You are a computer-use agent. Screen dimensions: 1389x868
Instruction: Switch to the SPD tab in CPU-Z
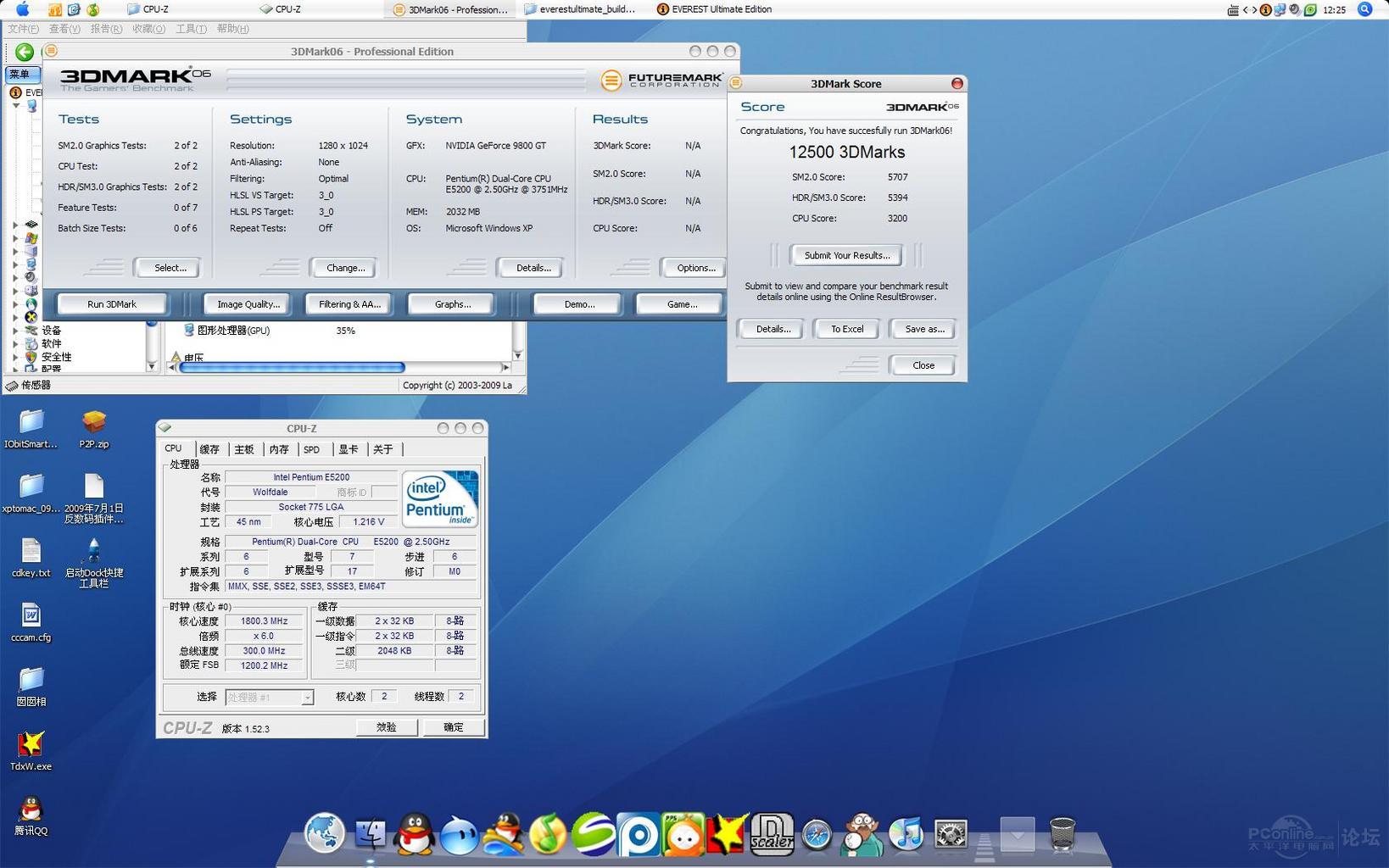[312, 449]
